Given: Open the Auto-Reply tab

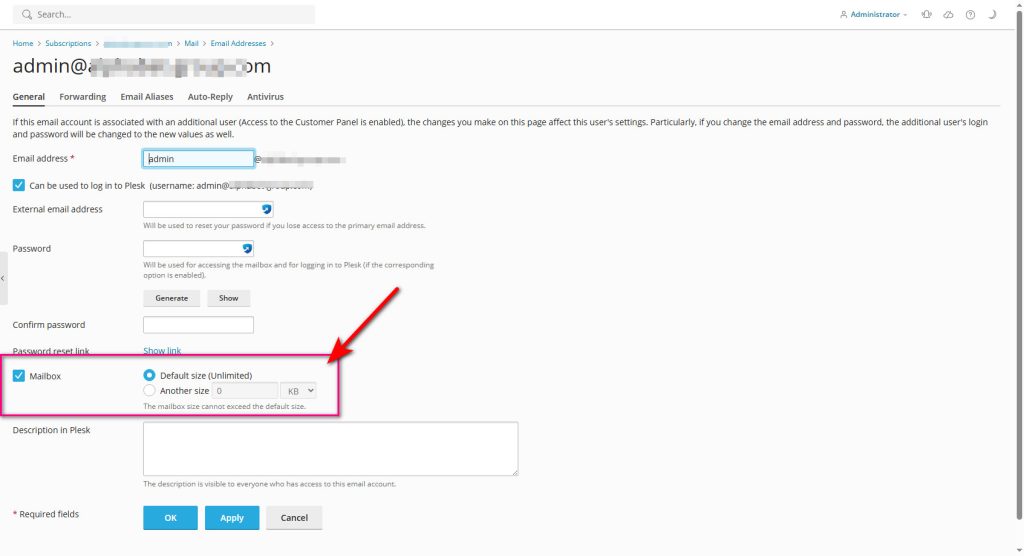Looking at the screenshot, I should (x=210, y=97).
